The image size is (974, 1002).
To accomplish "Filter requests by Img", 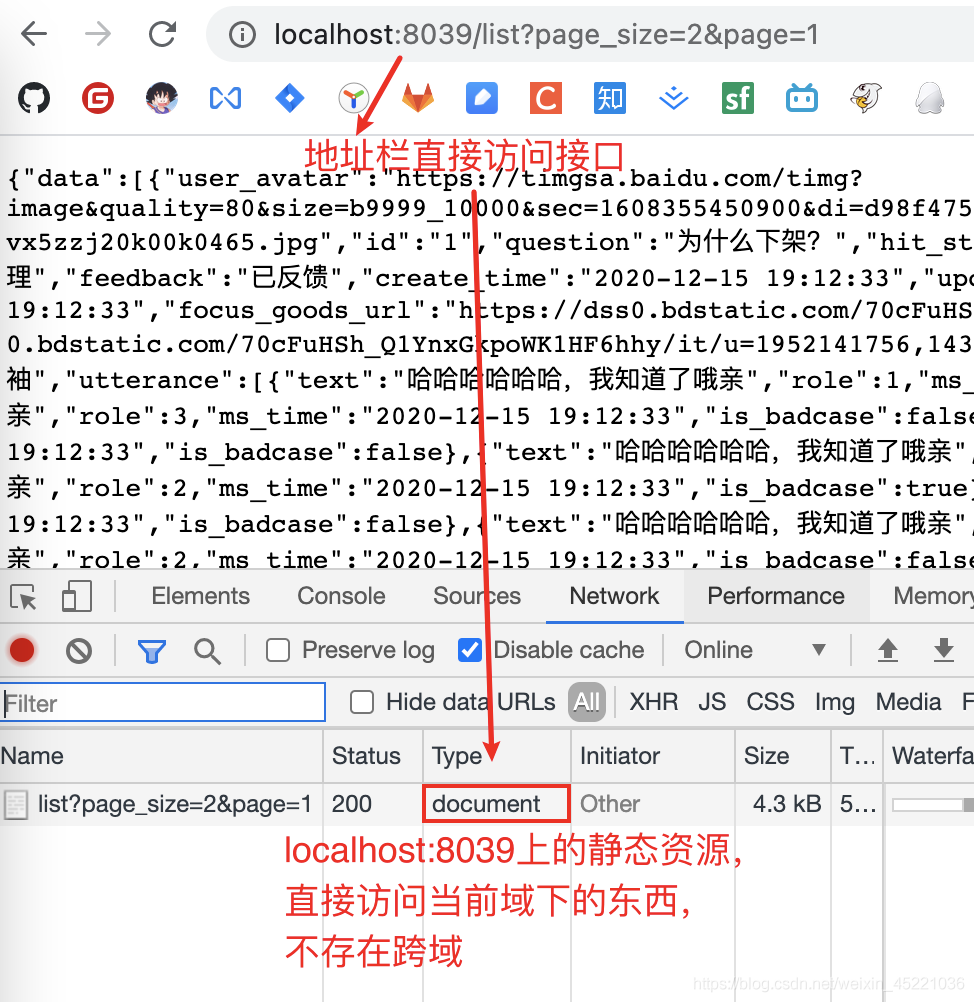I will pyautogui.click(x=835, y=703).
